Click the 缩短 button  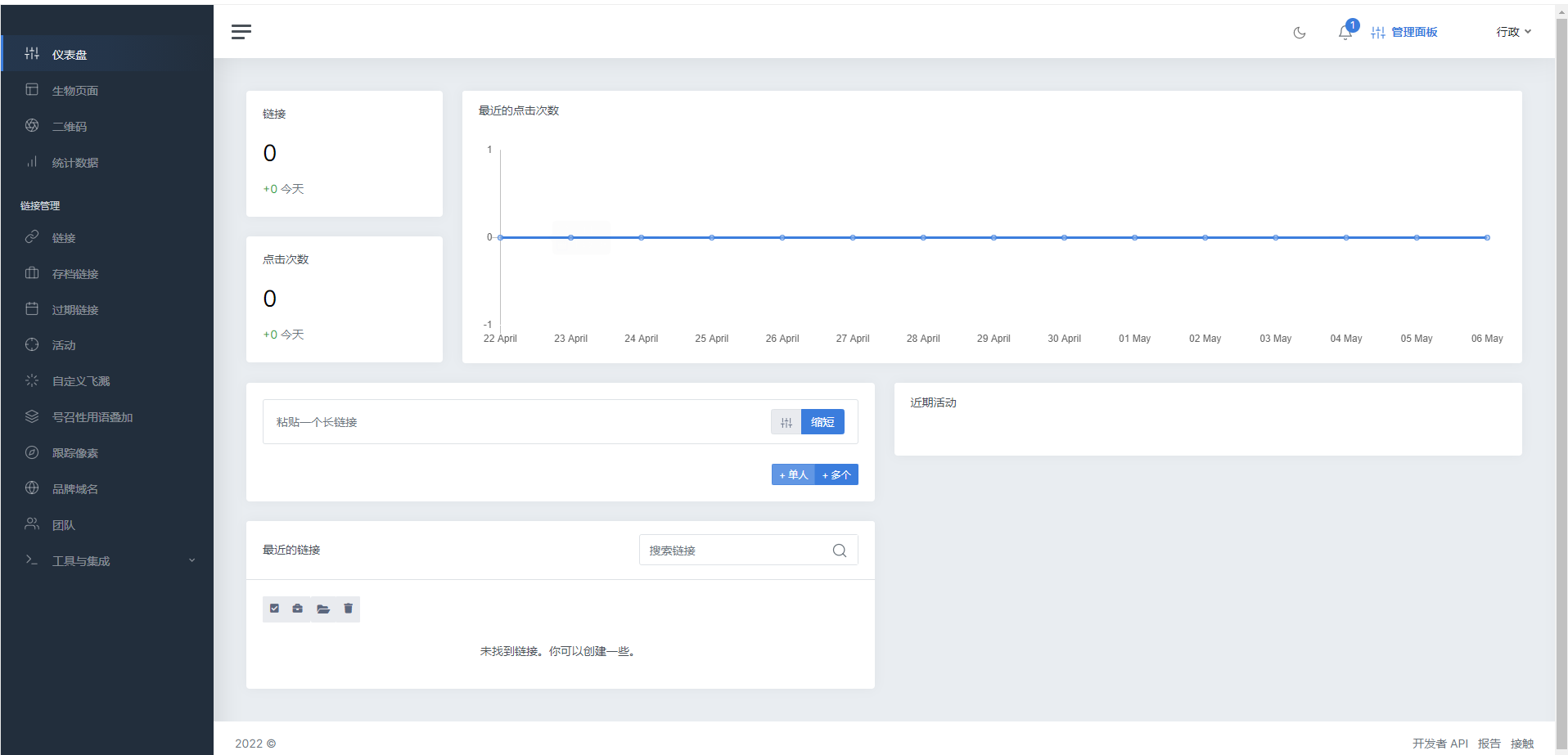(822, 421)
